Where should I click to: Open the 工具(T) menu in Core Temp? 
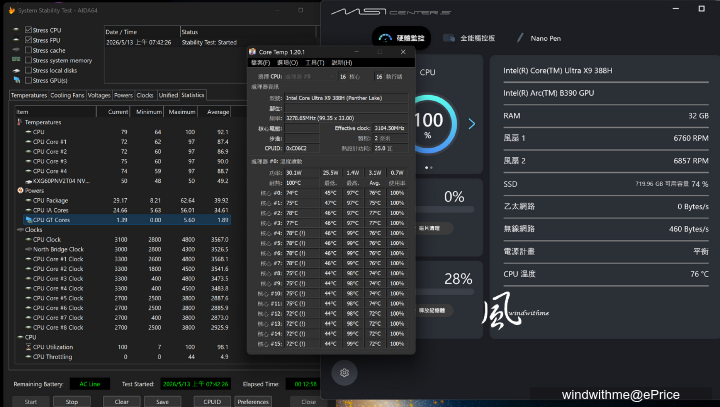(x=315, y=62)
